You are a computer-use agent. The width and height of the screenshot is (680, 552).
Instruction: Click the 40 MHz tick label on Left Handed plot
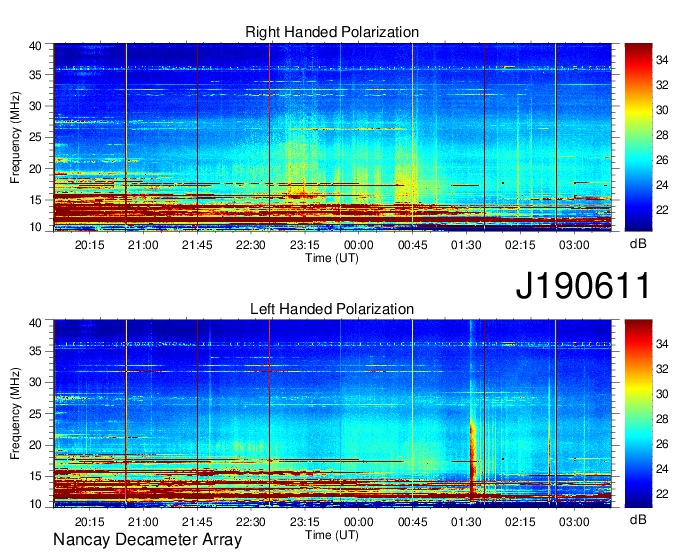pos(35,323)
